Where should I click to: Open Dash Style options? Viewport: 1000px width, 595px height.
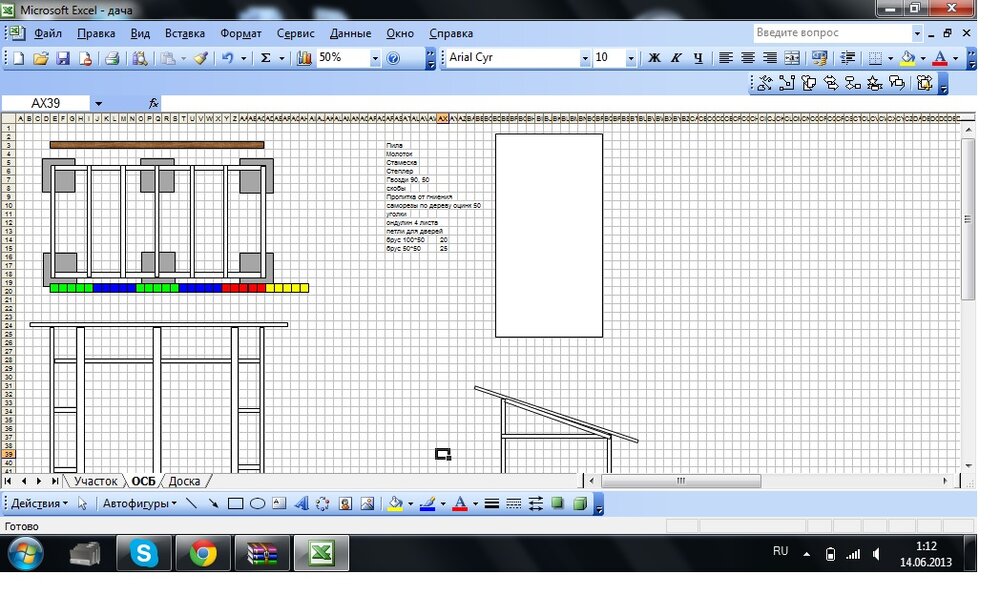click(513, 503)
